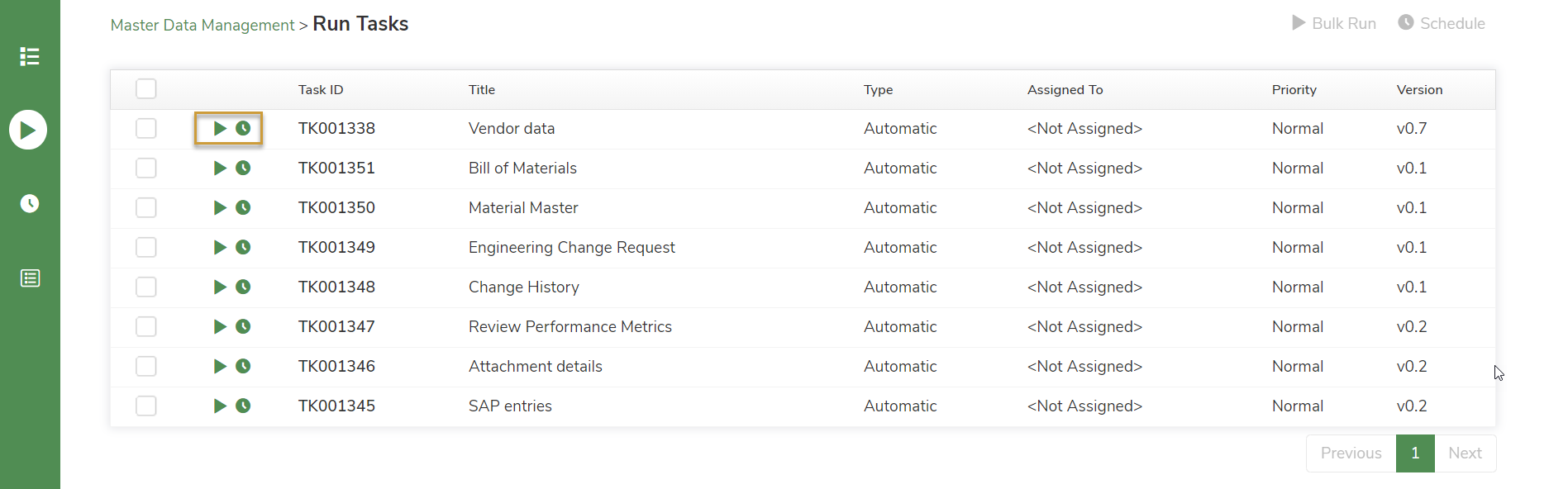Click the Schedule button at top right
Screen dimensions: 1568x489
pos(1442,23)
